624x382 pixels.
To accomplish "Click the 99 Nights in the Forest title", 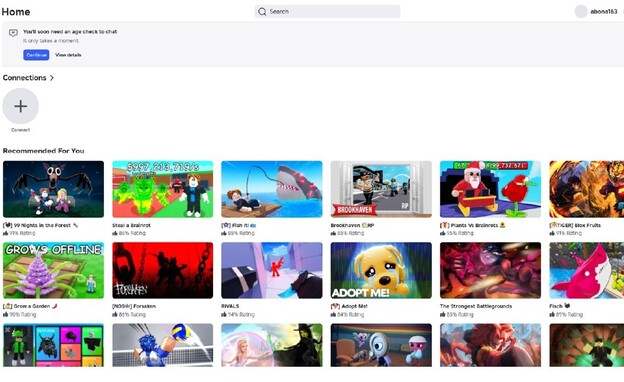I will [x=40, y=225].
